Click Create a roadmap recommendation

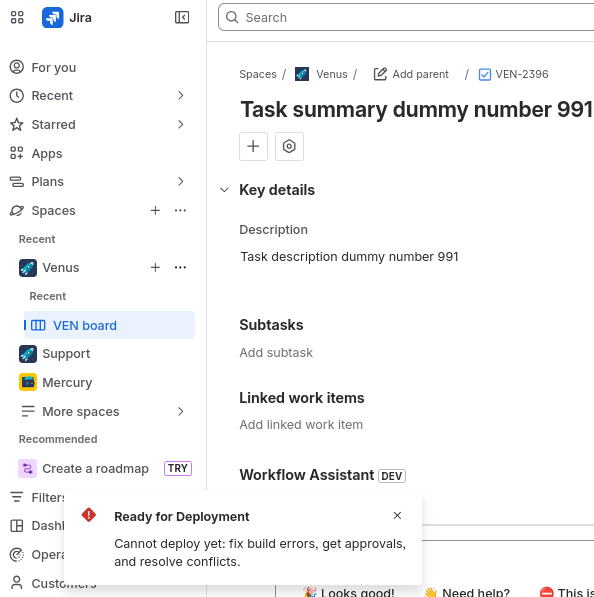(96, 469)
